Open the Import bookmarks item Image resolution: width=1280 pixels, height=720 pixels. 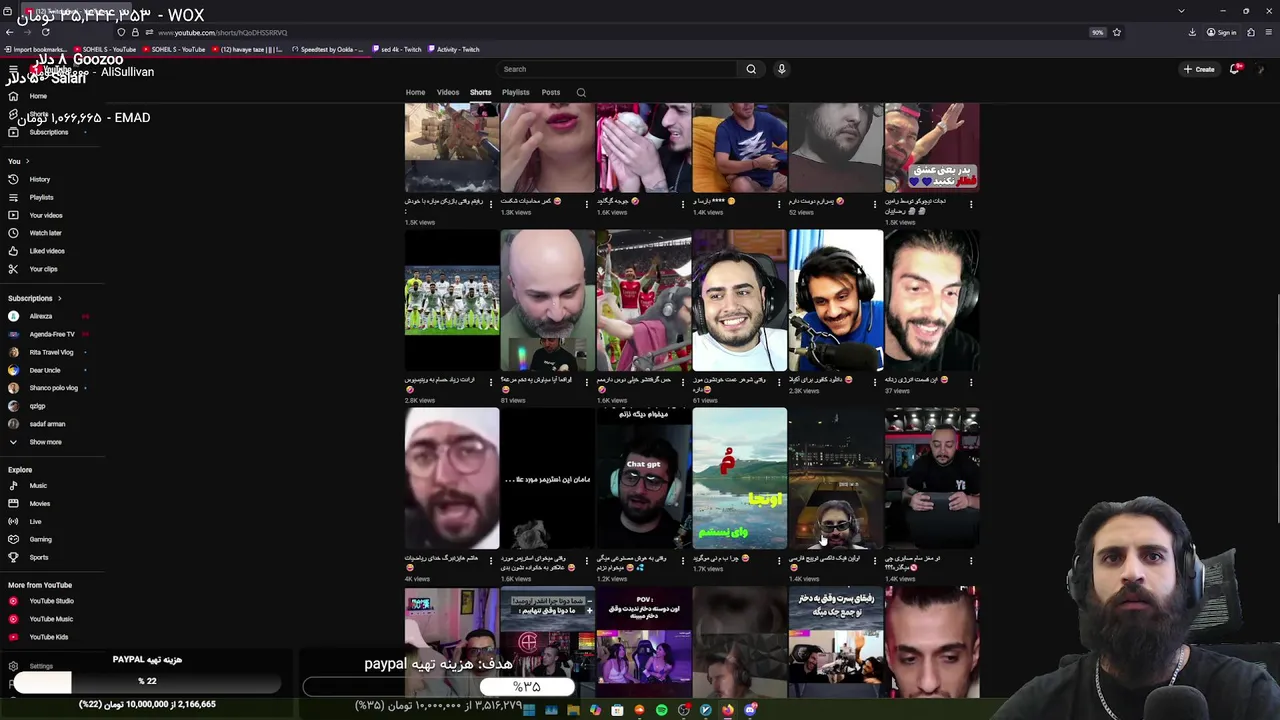coord(35,49)
